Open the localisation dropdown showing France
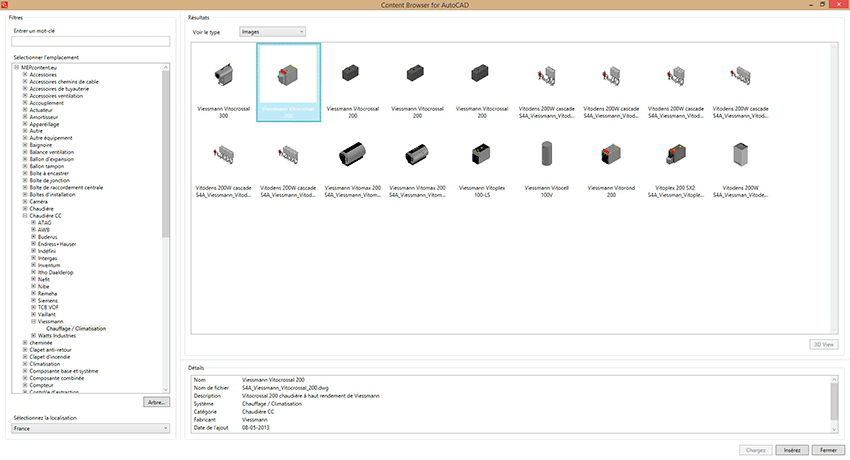 coord(91,429)
